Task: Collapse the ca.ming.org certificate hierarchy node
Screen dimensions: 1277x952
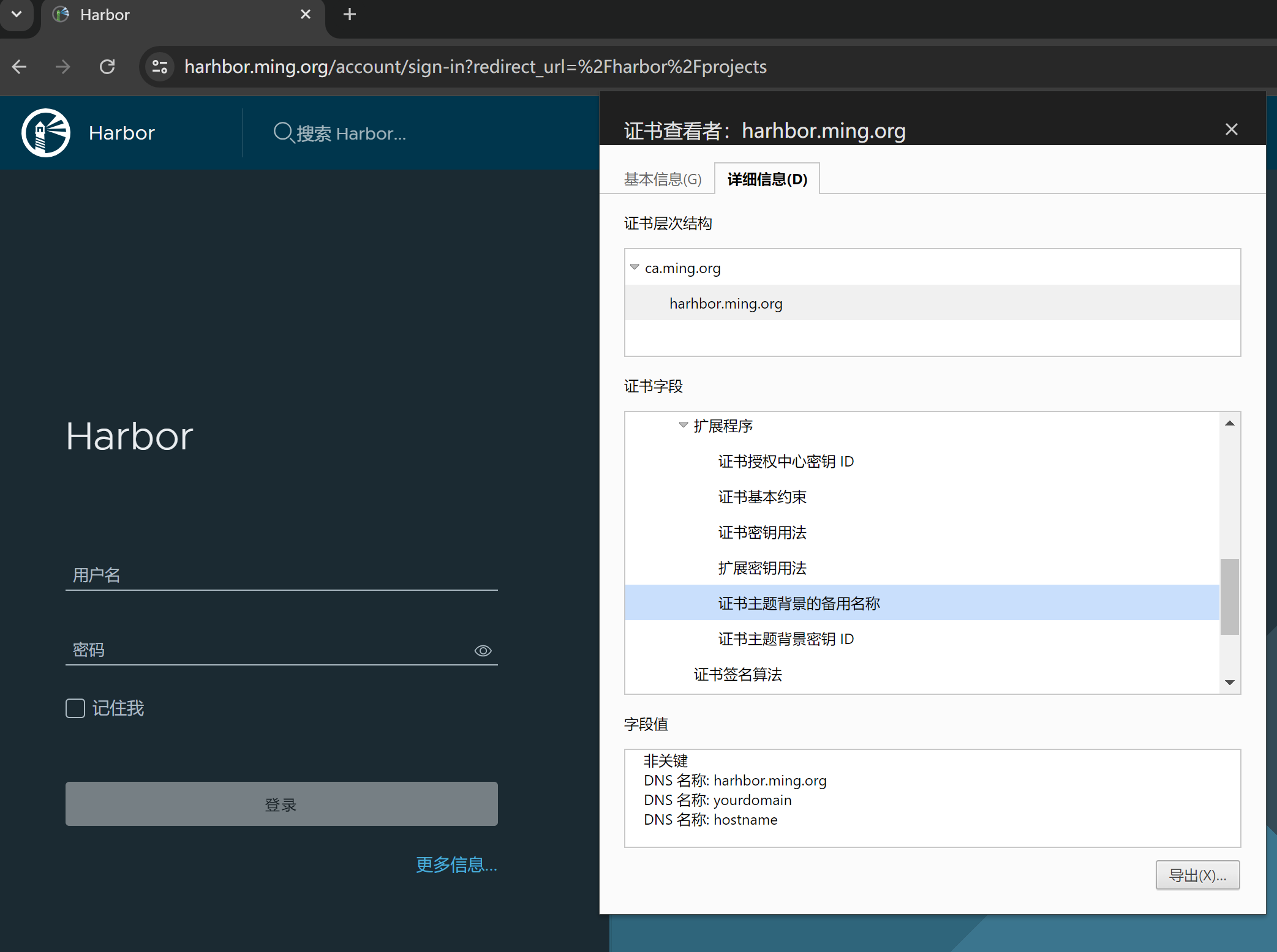Action: (635, 268)
